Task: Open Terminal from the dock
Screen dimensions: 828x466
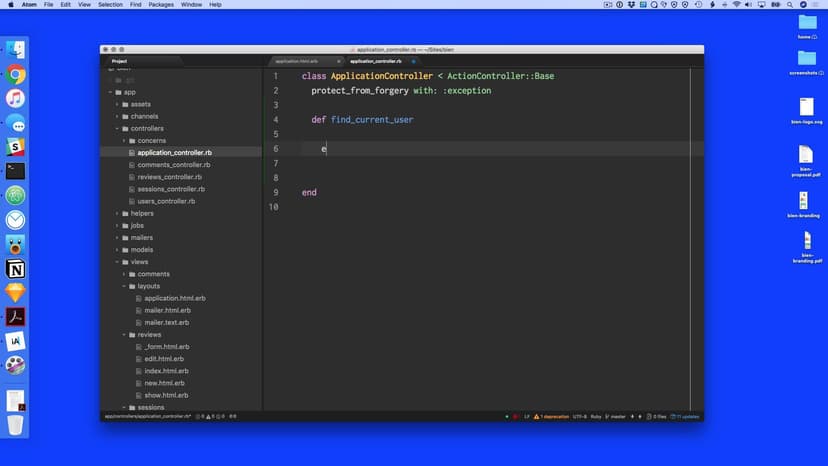Action: click(15, 171)
